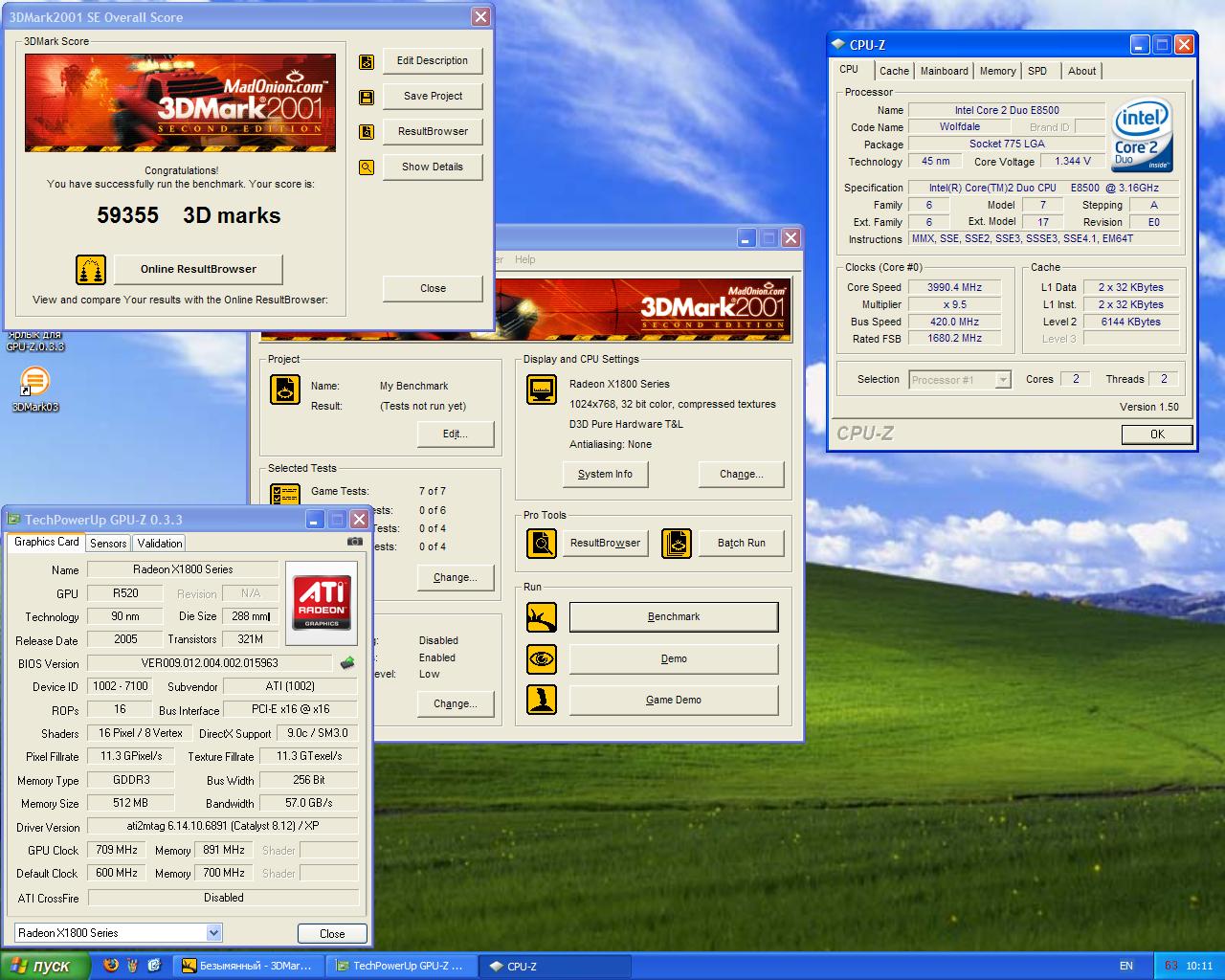Click the BIOS save chip icon in GPU-Z
Viewport: 1225px width, 980px height.
pyautogui.click(x=347, y=663)
